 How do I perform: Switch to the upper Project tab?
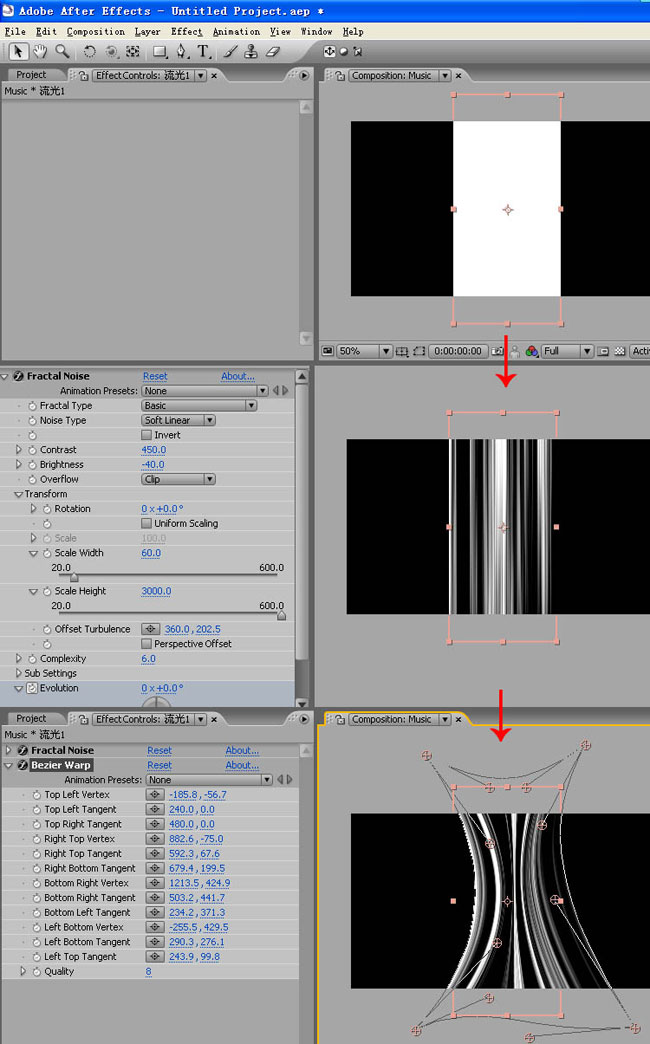click(x=31, y=75)
